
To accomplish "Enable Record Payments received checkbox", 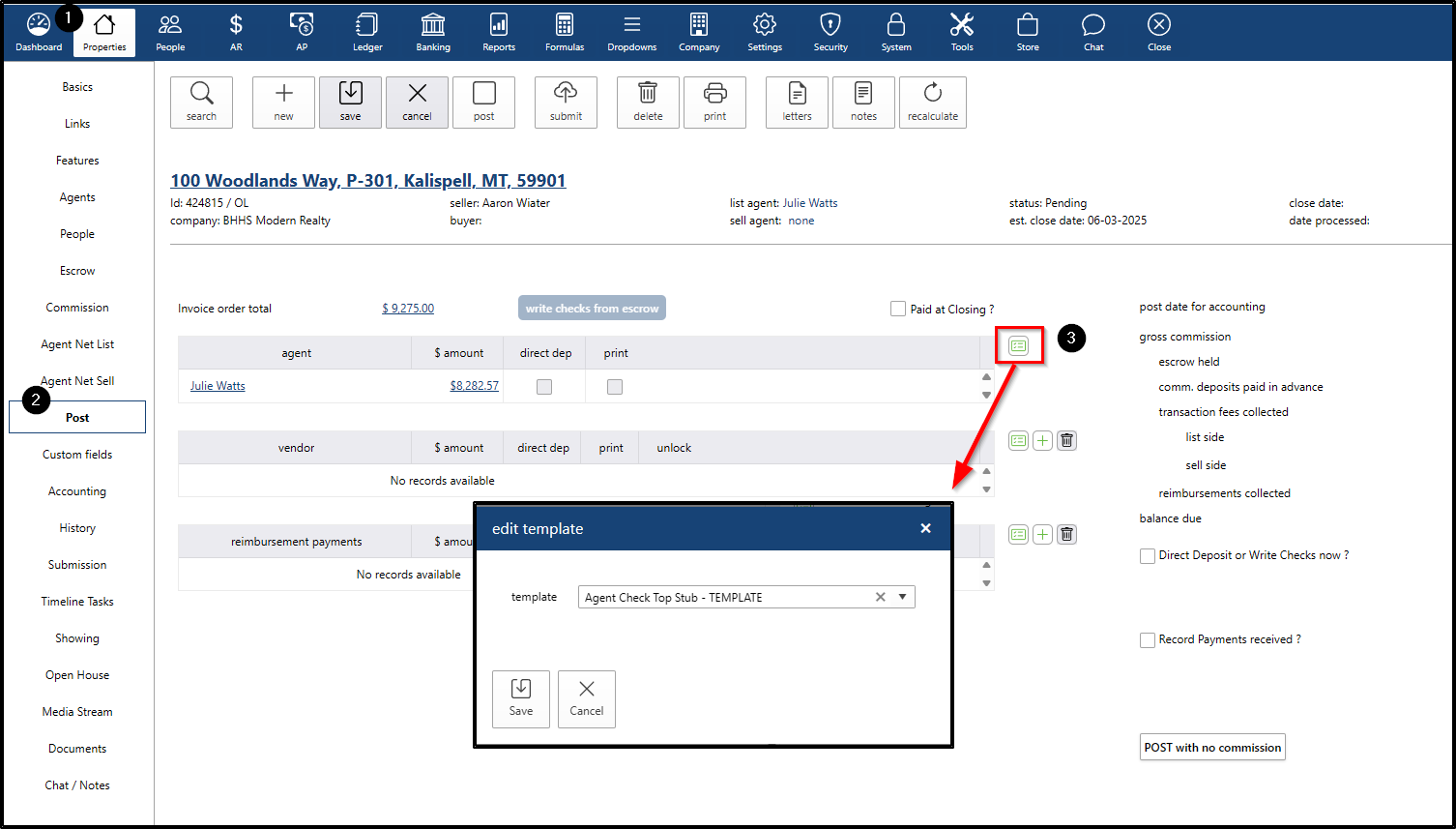I will (x=1148, y=640).
